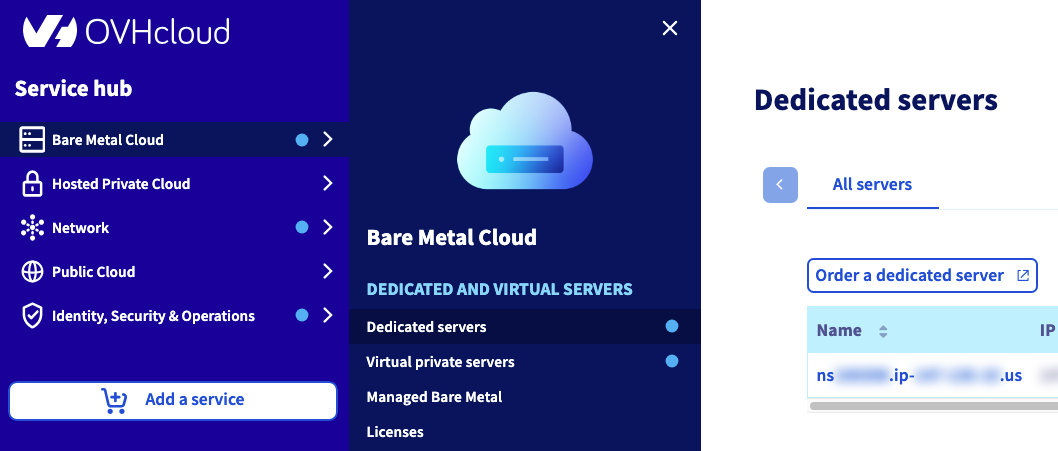The width and height of the screenshot is (1058, 451).
Task: Click the horizontal scrollbar under the table
Action: [934, 406]
